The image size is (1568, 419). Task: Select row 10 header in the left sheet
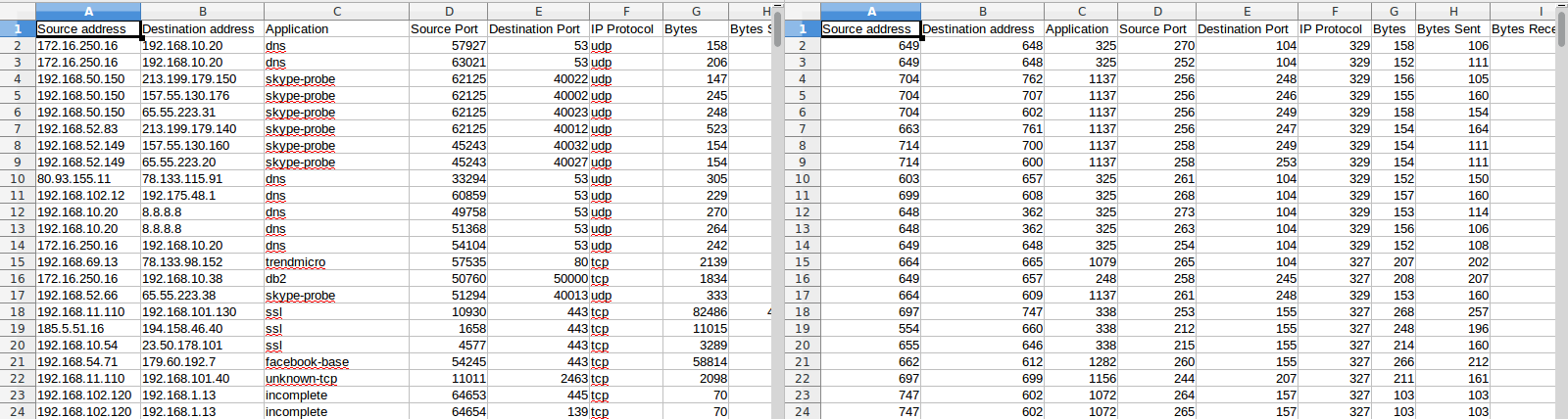click(x=18, y=179)
